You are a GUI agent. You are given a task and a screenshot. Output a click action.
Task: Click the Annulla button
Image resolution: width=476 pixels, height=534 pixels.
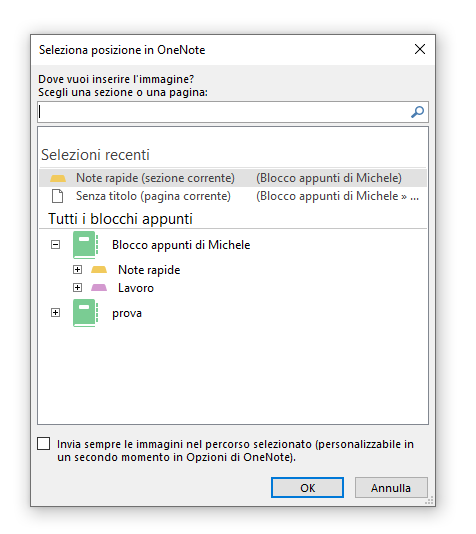point(391,488)
